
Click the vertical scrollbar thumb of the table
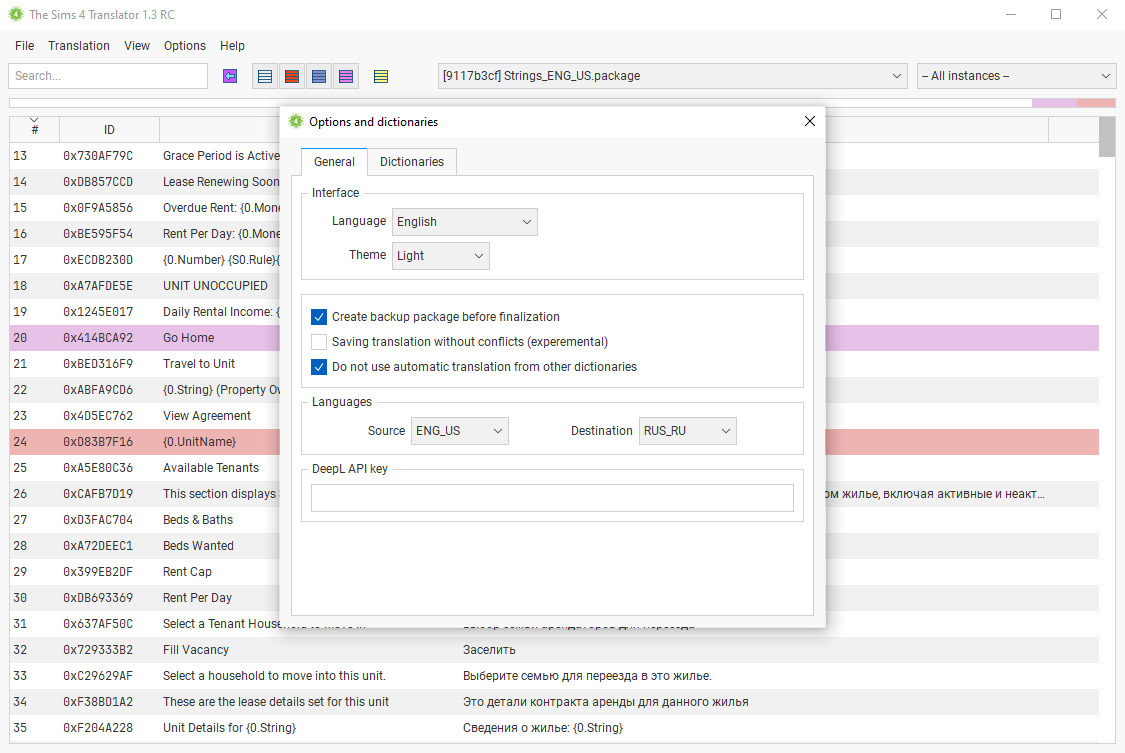1107,137
